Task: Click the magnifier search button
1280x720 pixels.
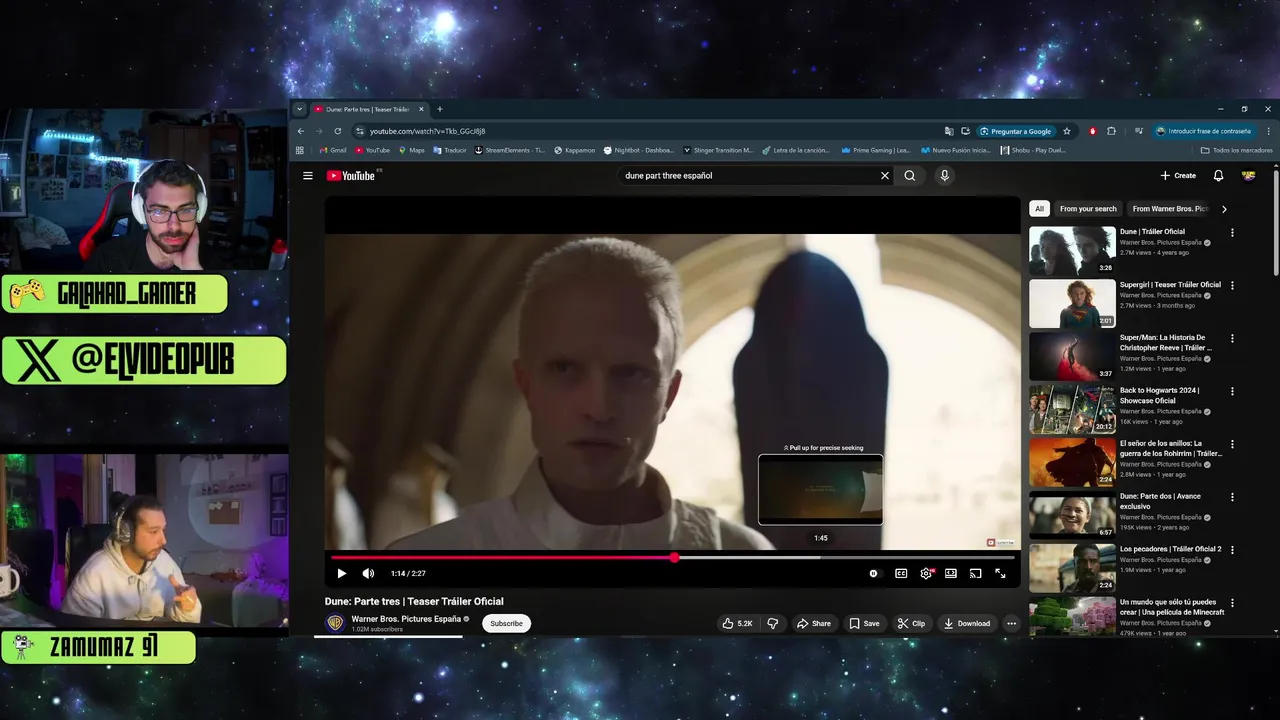Action: (x=910, y=176)
